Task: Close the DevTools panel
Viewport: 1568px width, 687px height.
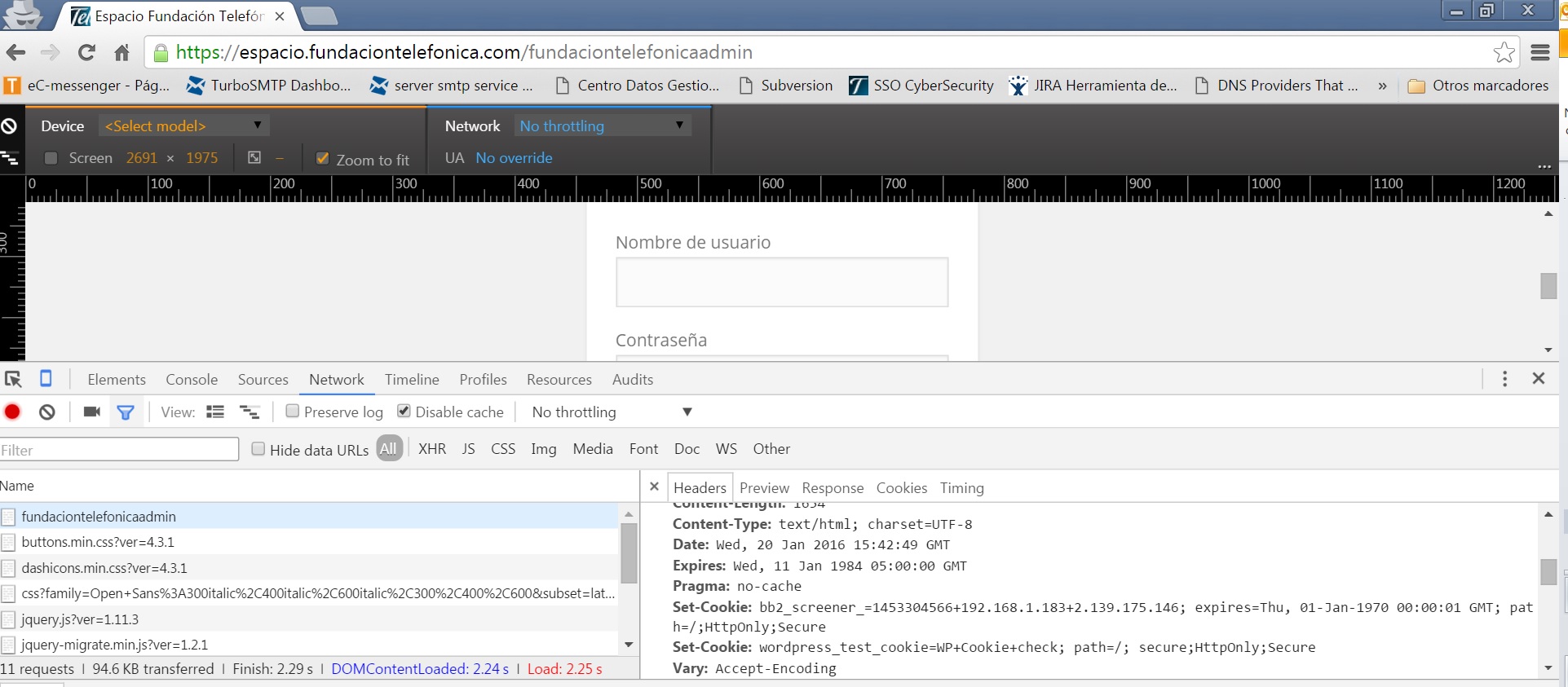Action: click(1539, 378)
